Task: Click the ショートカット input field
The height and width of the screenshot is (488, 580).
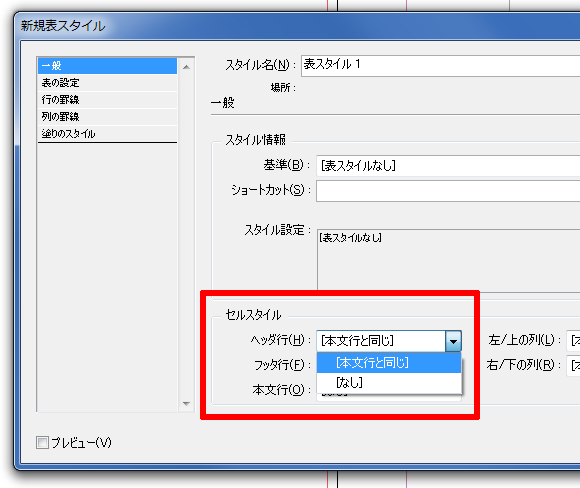Action: point(448,191)
